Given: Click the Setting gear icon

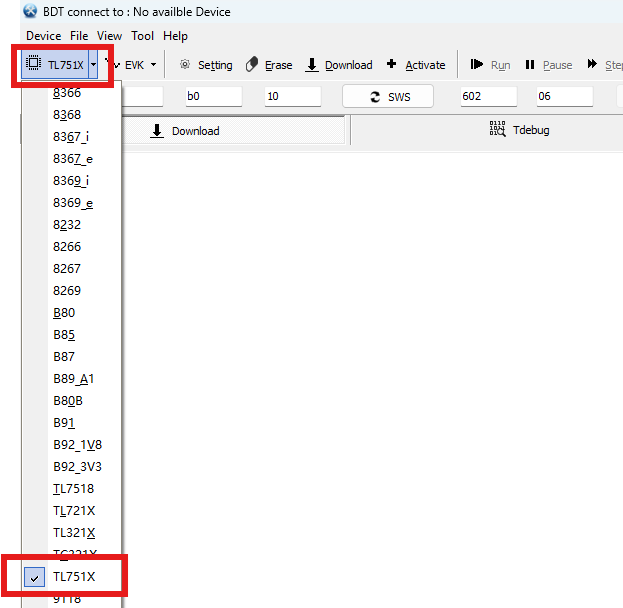Looking at the screenshot, I should (185, 64).
